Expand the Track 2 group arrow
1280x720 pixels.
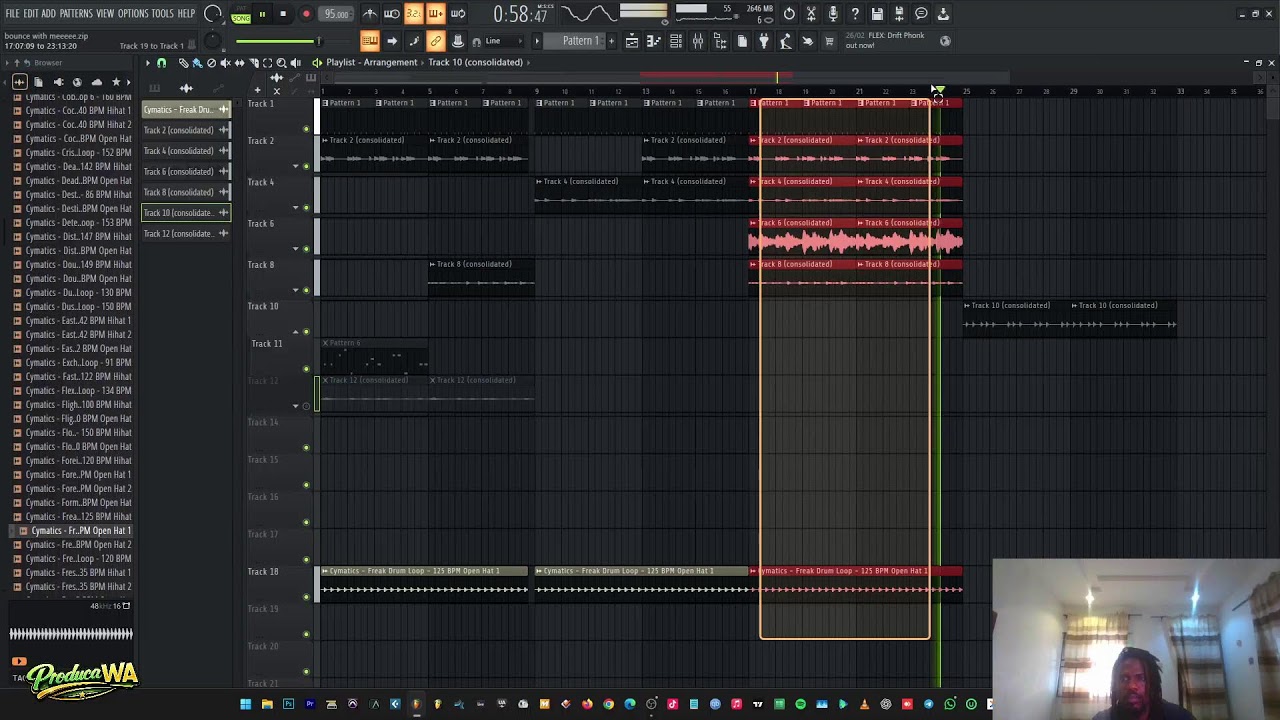click(295, 166)
